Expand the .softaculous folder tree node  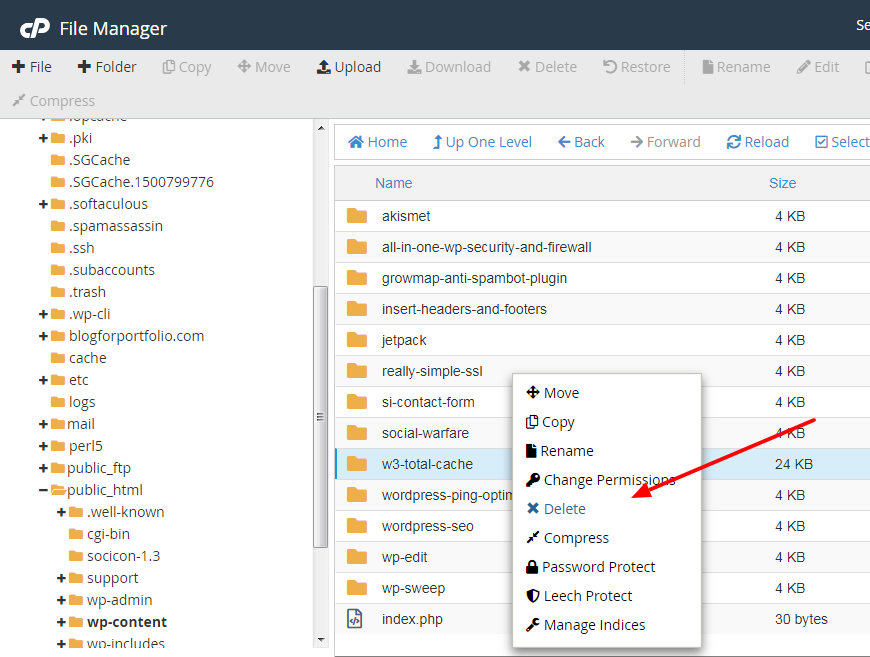[x=43, y=204]
